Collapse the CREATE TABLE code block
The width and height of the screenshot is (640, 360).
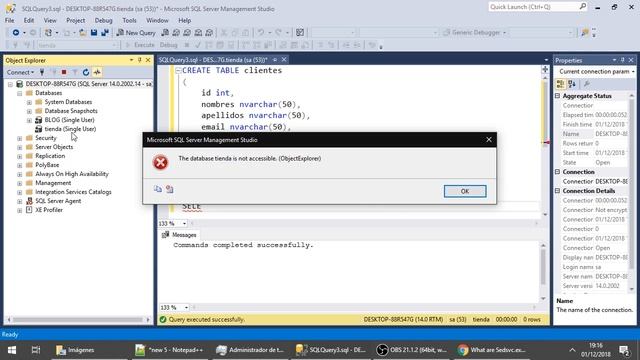[178, 71]
